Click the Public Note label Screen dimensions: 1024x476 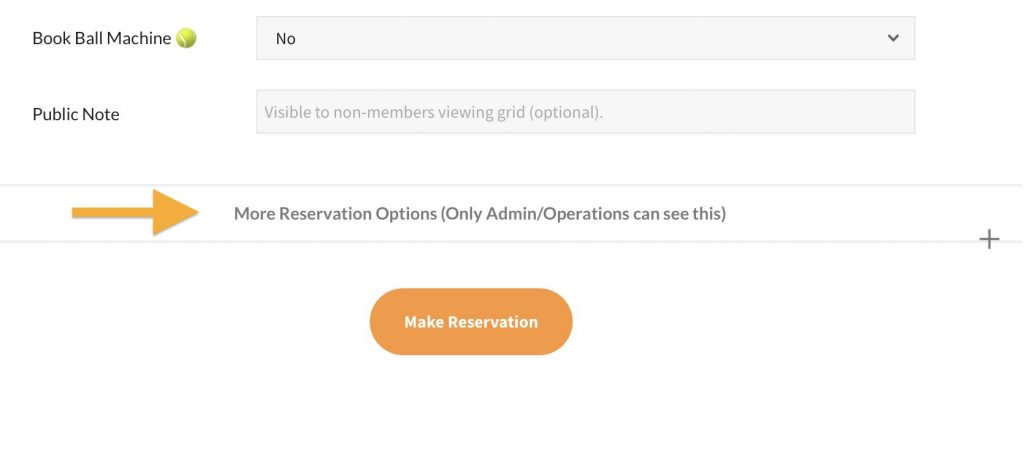point(76,114)
